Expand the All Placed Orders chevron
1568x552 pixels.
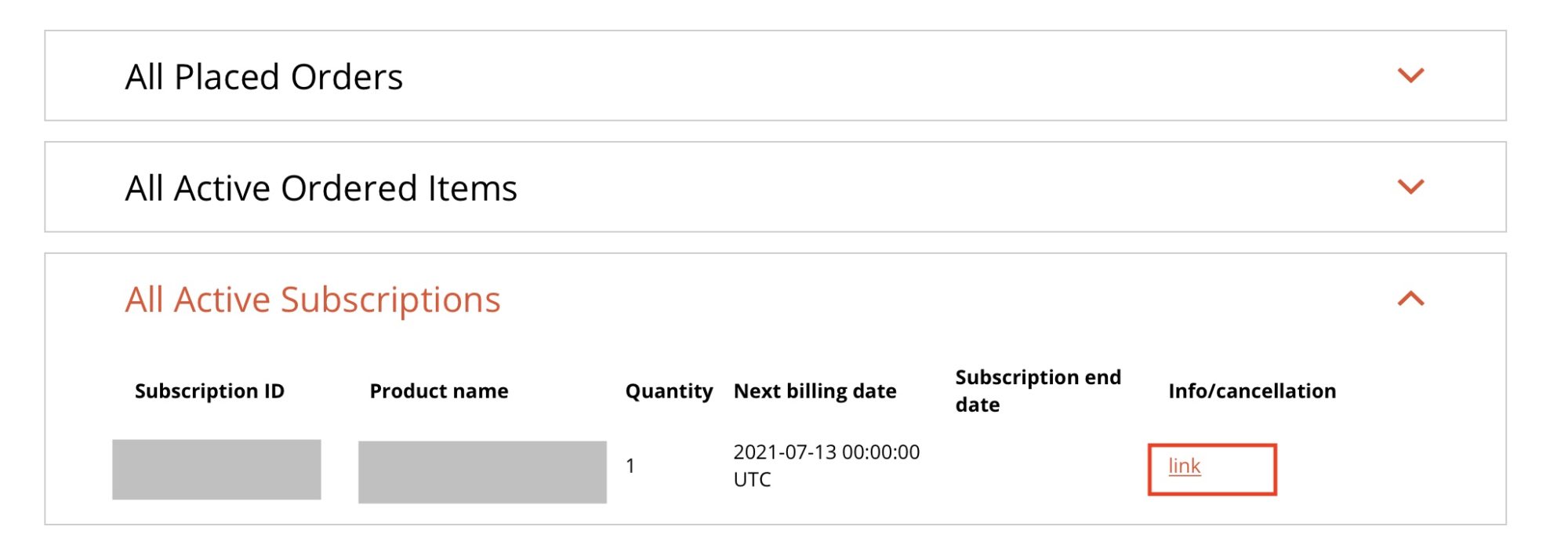pyautogui.click(x=1410, y=75)
